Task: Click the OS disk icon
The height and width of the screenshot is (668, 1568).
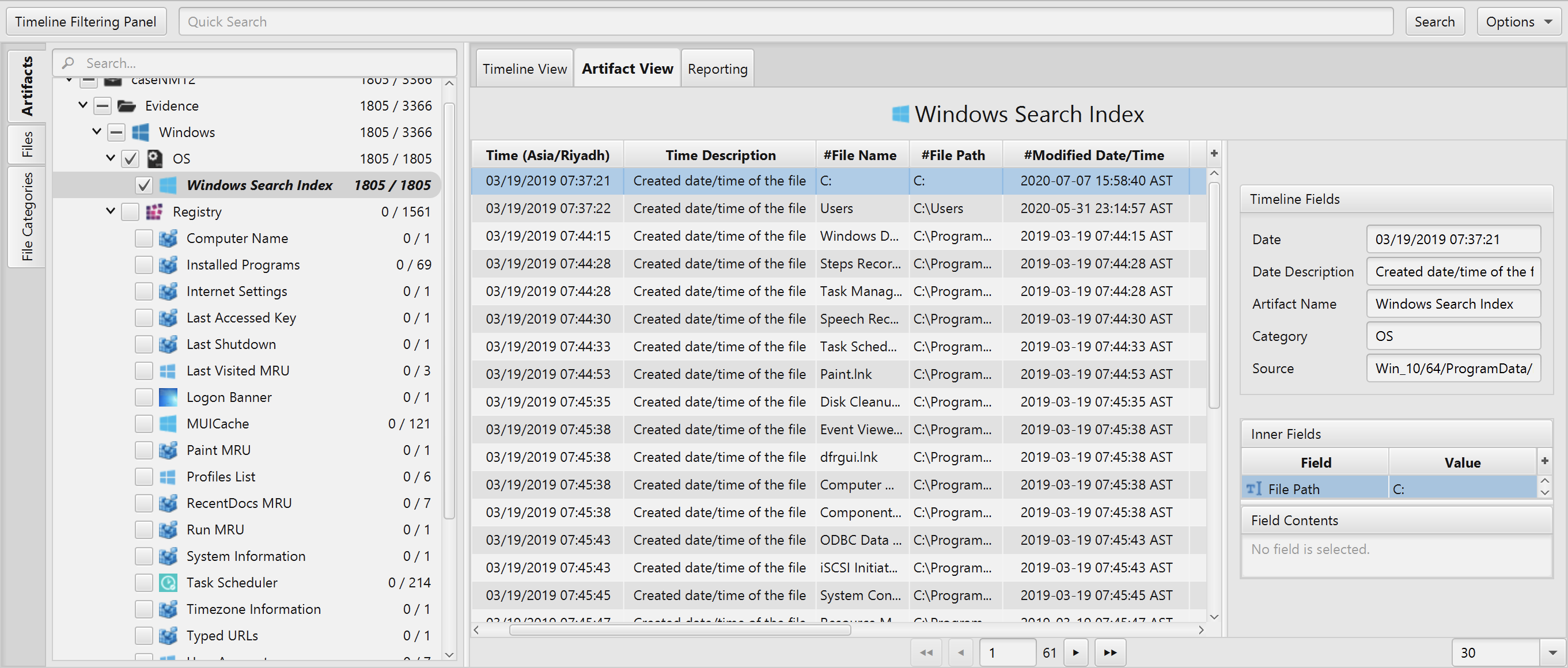Action: pos(154,159)
